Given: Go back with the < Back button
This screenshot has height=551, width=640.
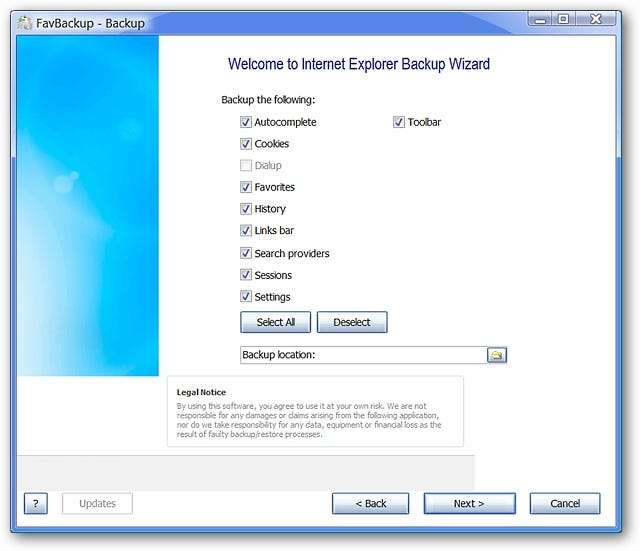Looking at the screenshot, I should pos(371,503).
